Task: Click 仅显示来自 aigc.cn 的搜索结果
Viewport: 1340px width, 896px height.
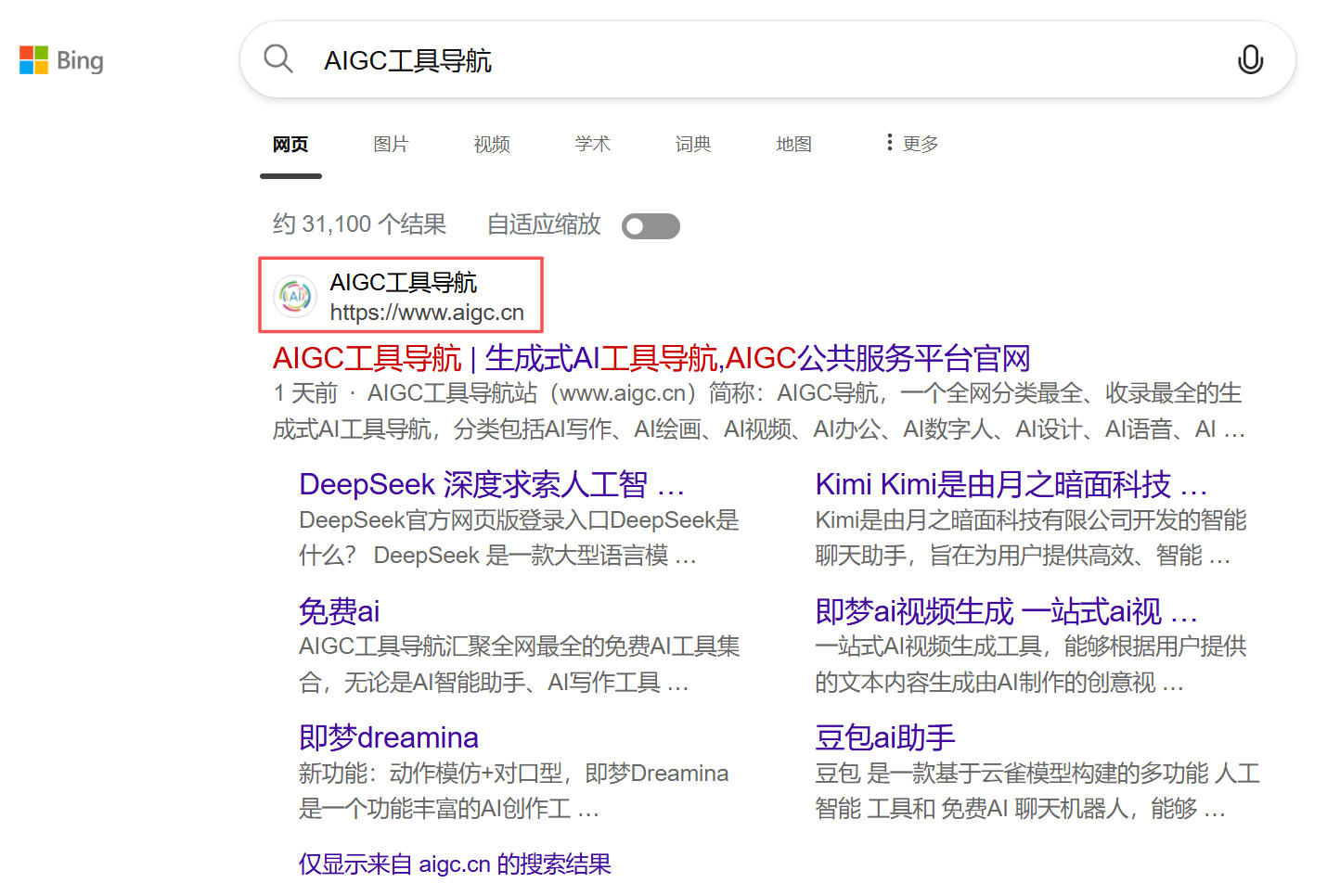Action: (455, 864)
